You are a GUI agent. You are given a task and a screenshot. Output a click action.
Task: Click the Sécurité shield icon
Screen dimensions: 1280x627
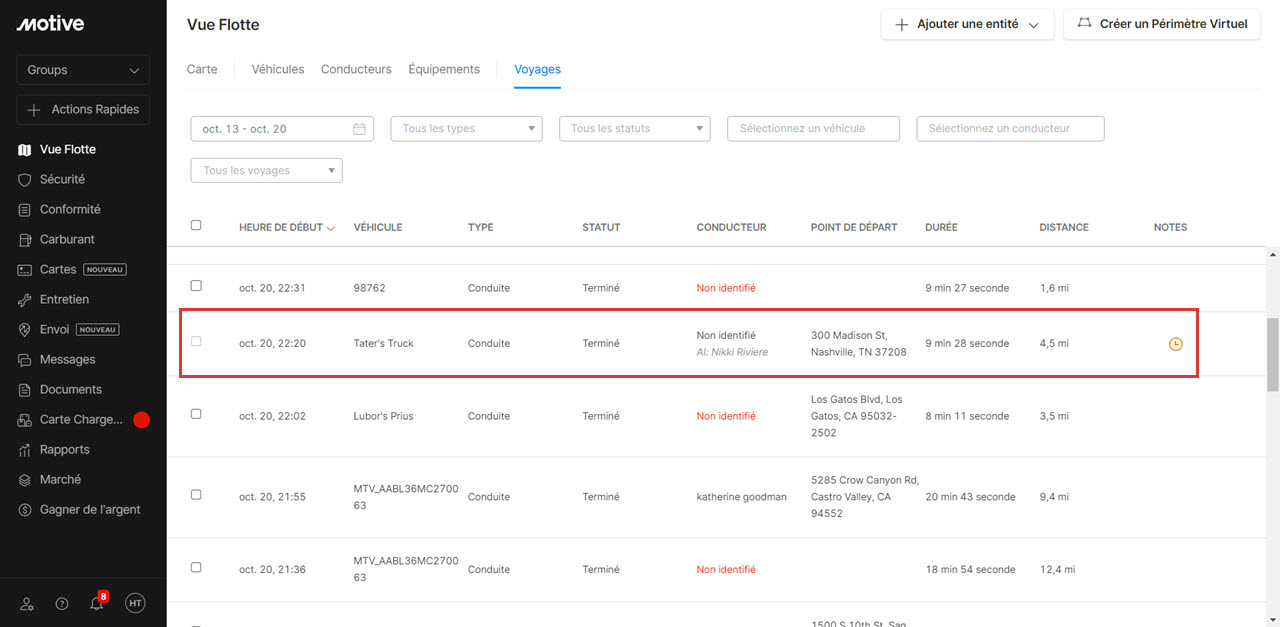click(25, 180)
